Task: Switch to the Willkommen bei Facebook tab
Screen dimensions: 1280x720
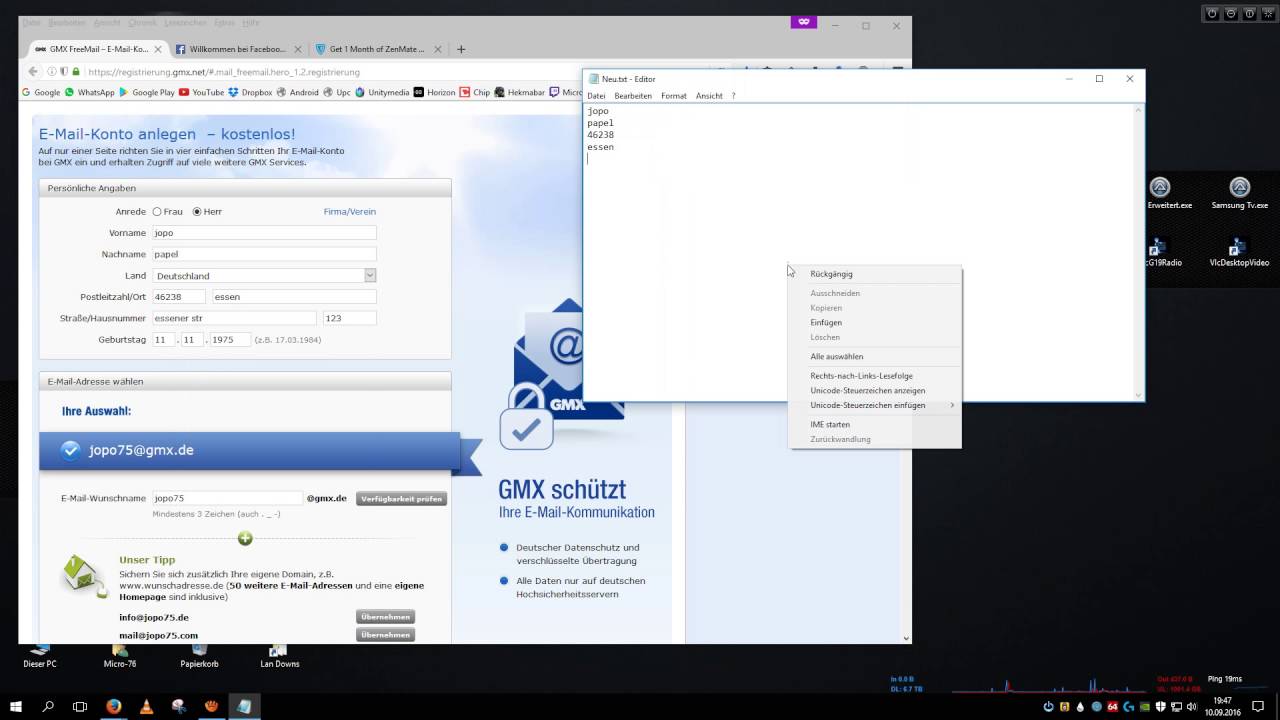Action: click(x=237, y=49)
